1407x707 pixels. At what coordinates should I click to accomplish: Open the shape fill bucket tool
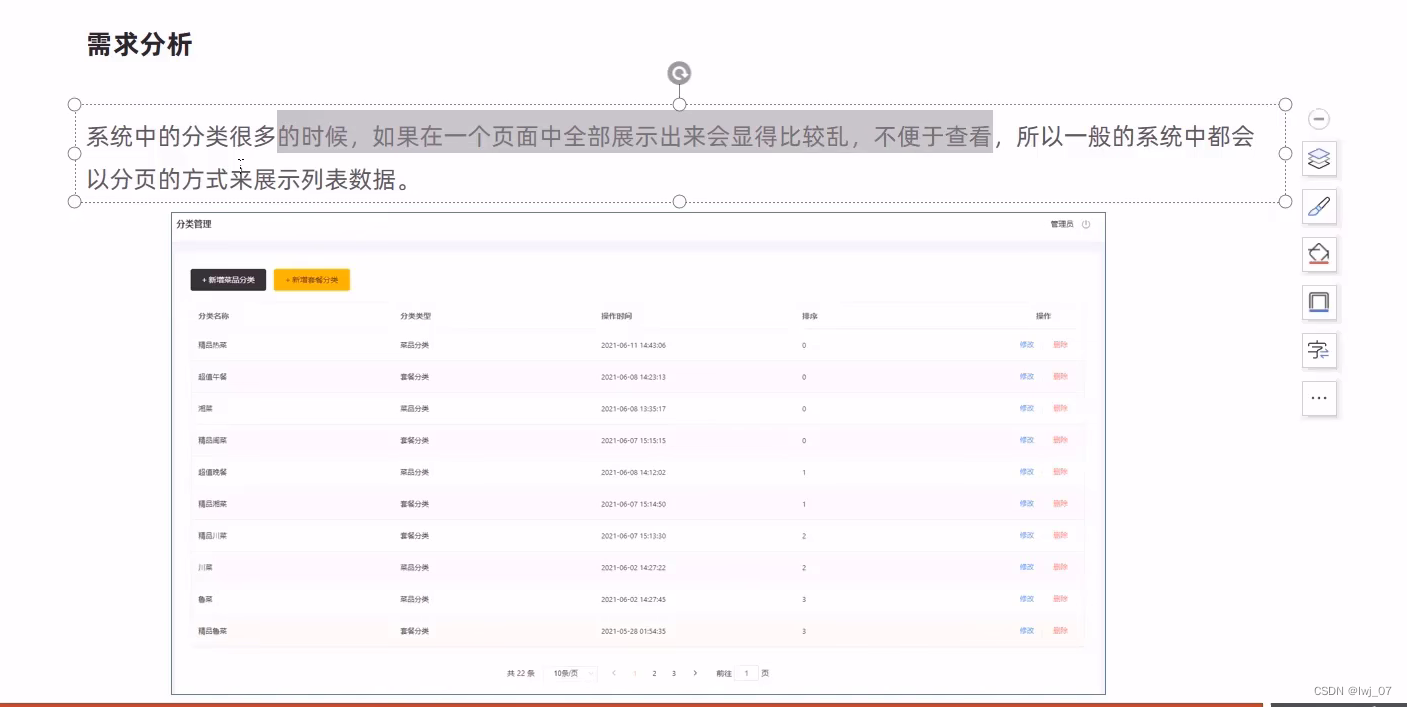1319,254
